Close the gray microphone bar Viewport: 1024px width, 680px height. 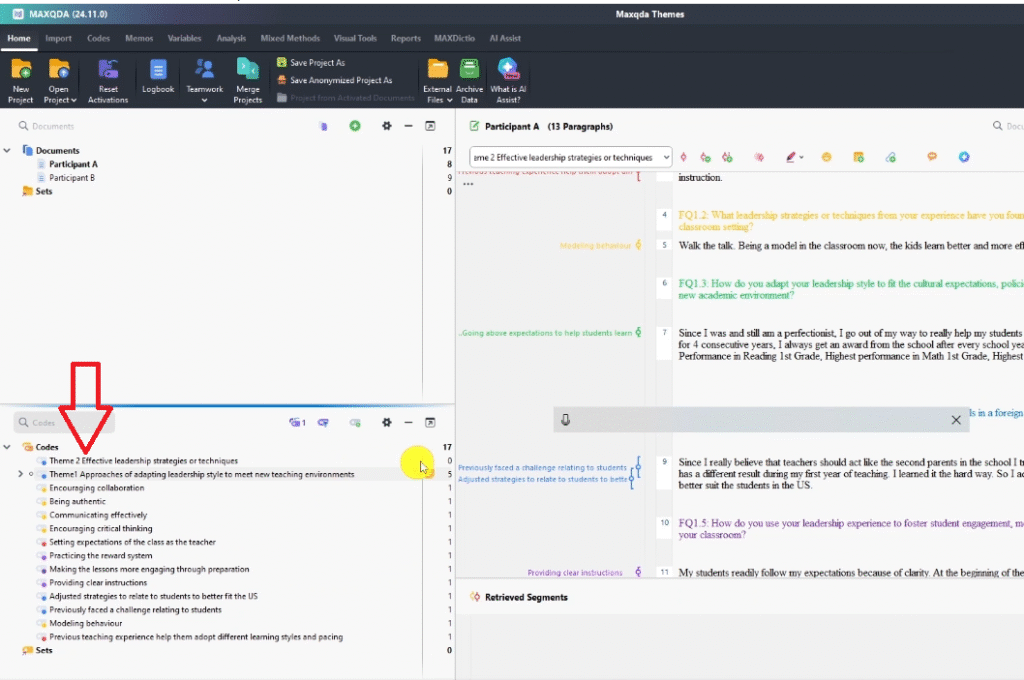point(956,420)
